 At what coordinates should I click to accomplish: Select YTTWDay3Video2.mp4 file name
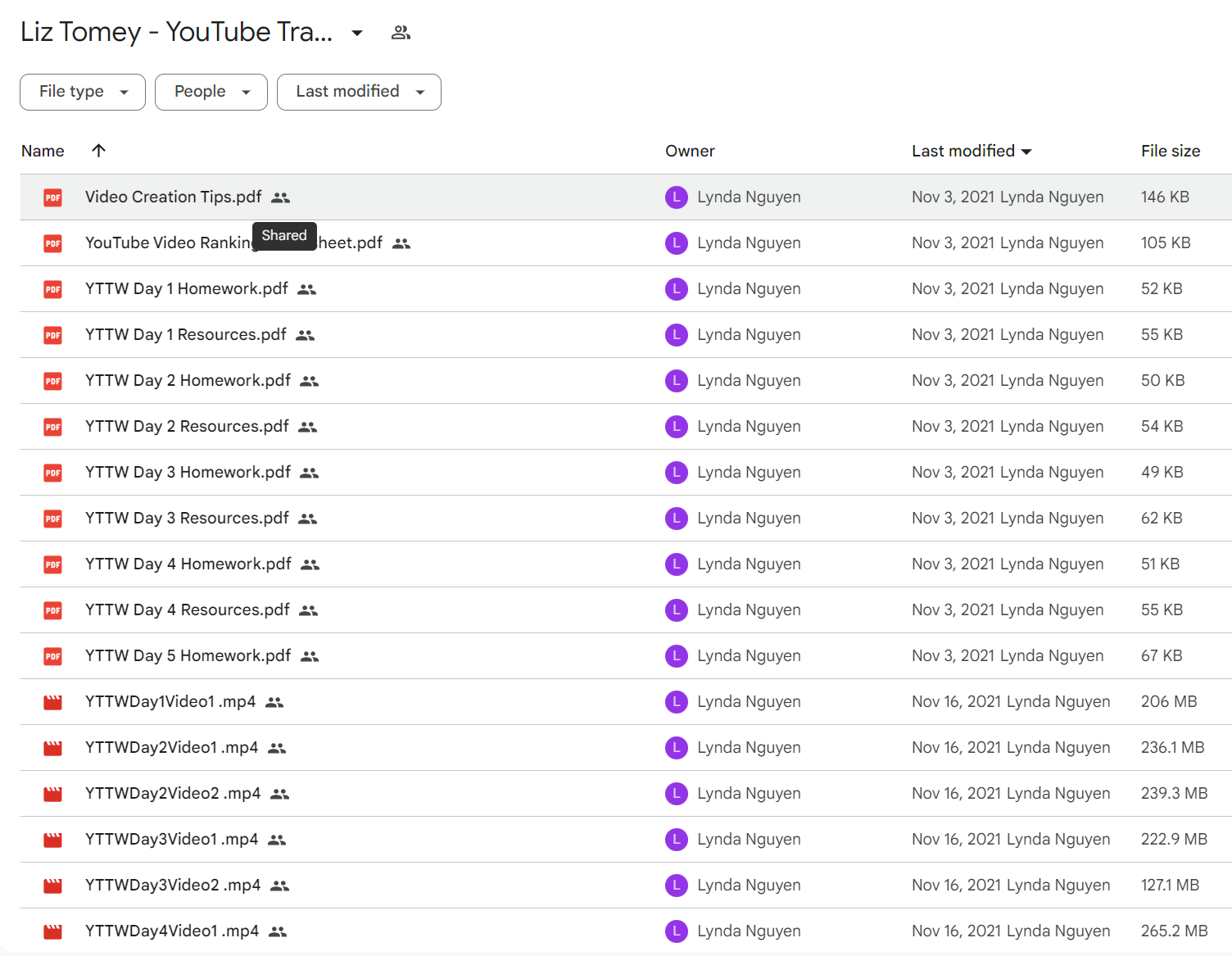[173, 885]
